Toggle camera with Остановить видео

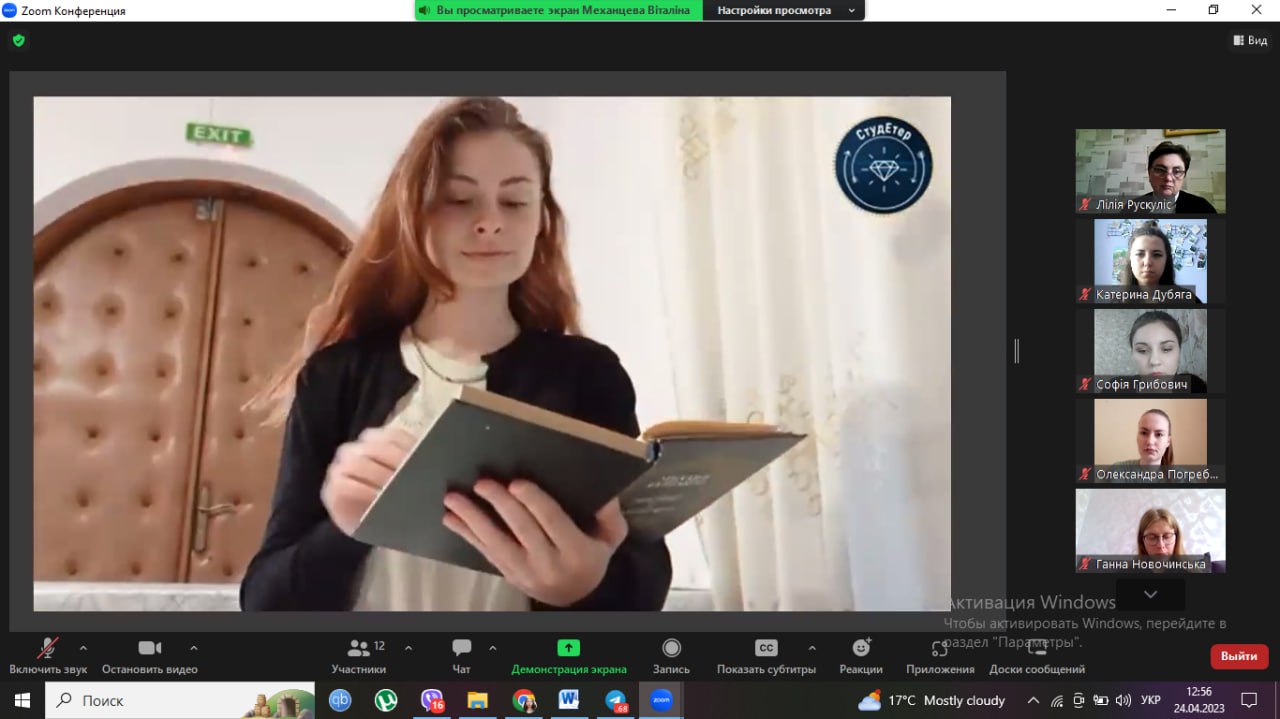[150, 648]
